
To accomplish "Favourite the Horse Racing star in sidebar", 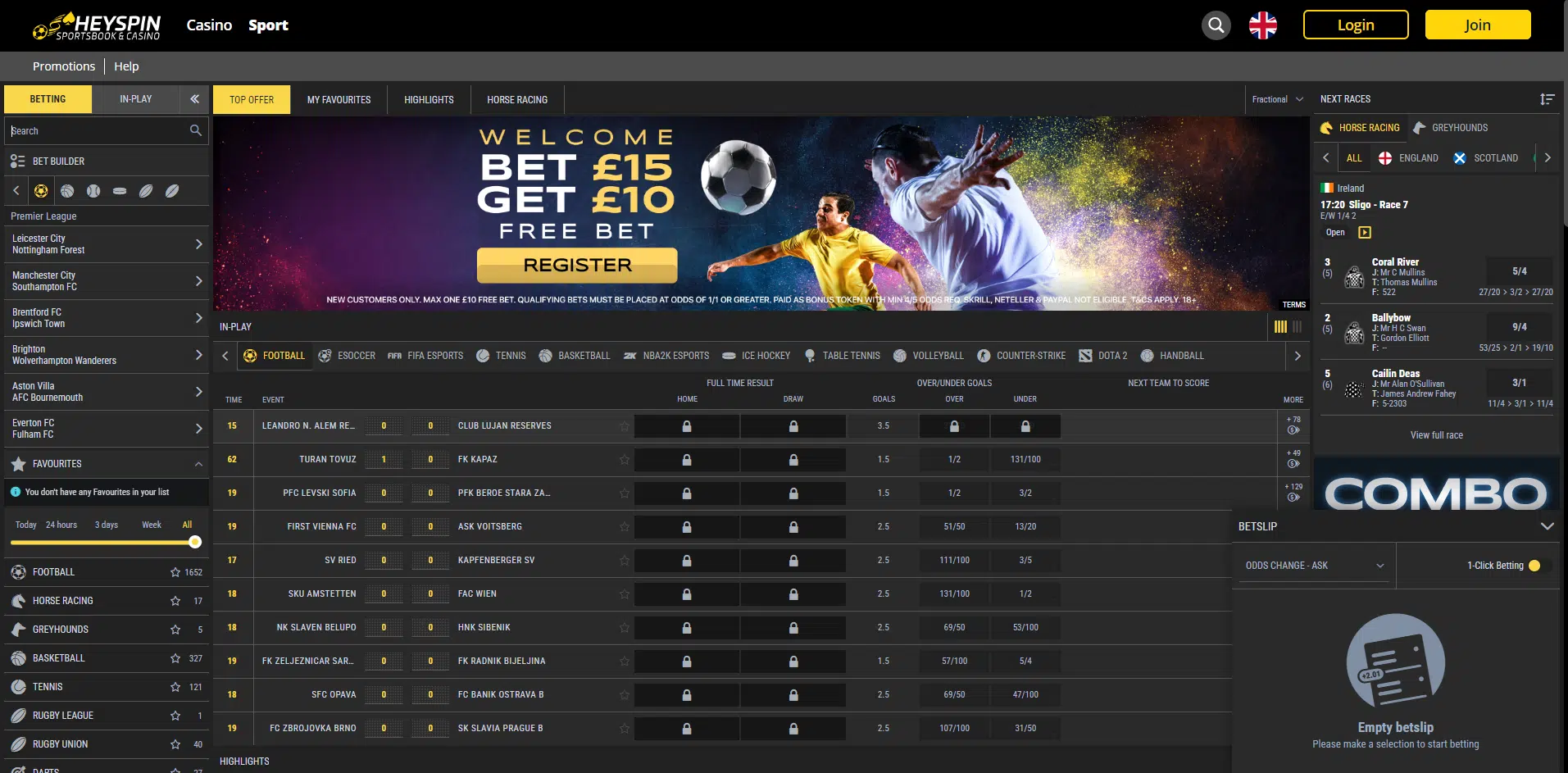I will point(175,601).
